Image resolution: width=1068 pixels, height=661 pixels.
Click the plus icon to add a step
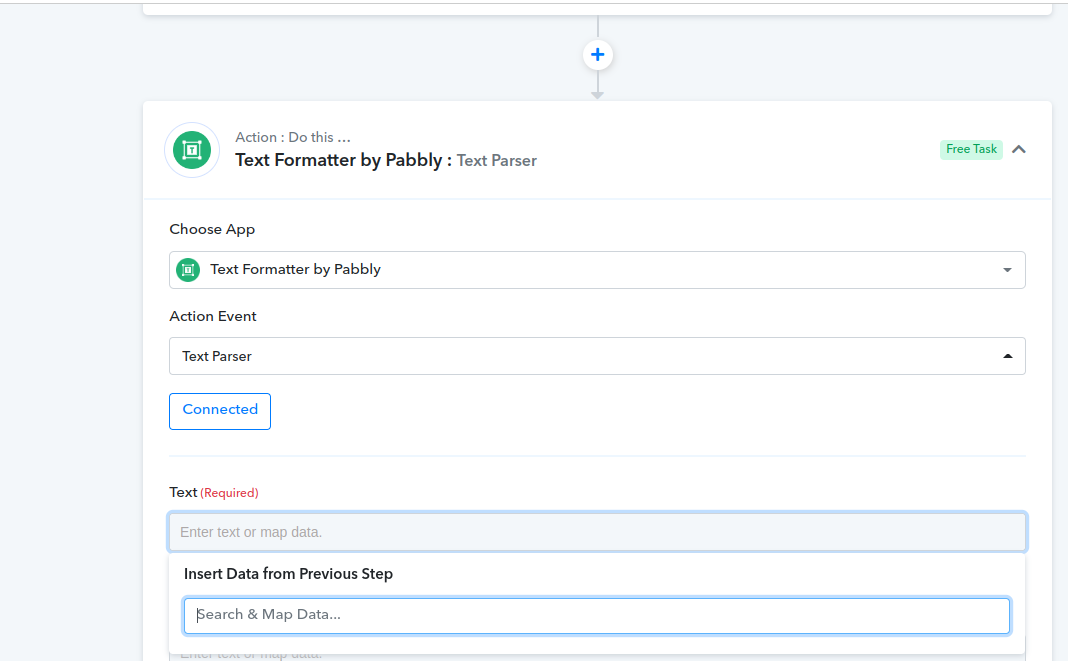[x=597, y=55]
